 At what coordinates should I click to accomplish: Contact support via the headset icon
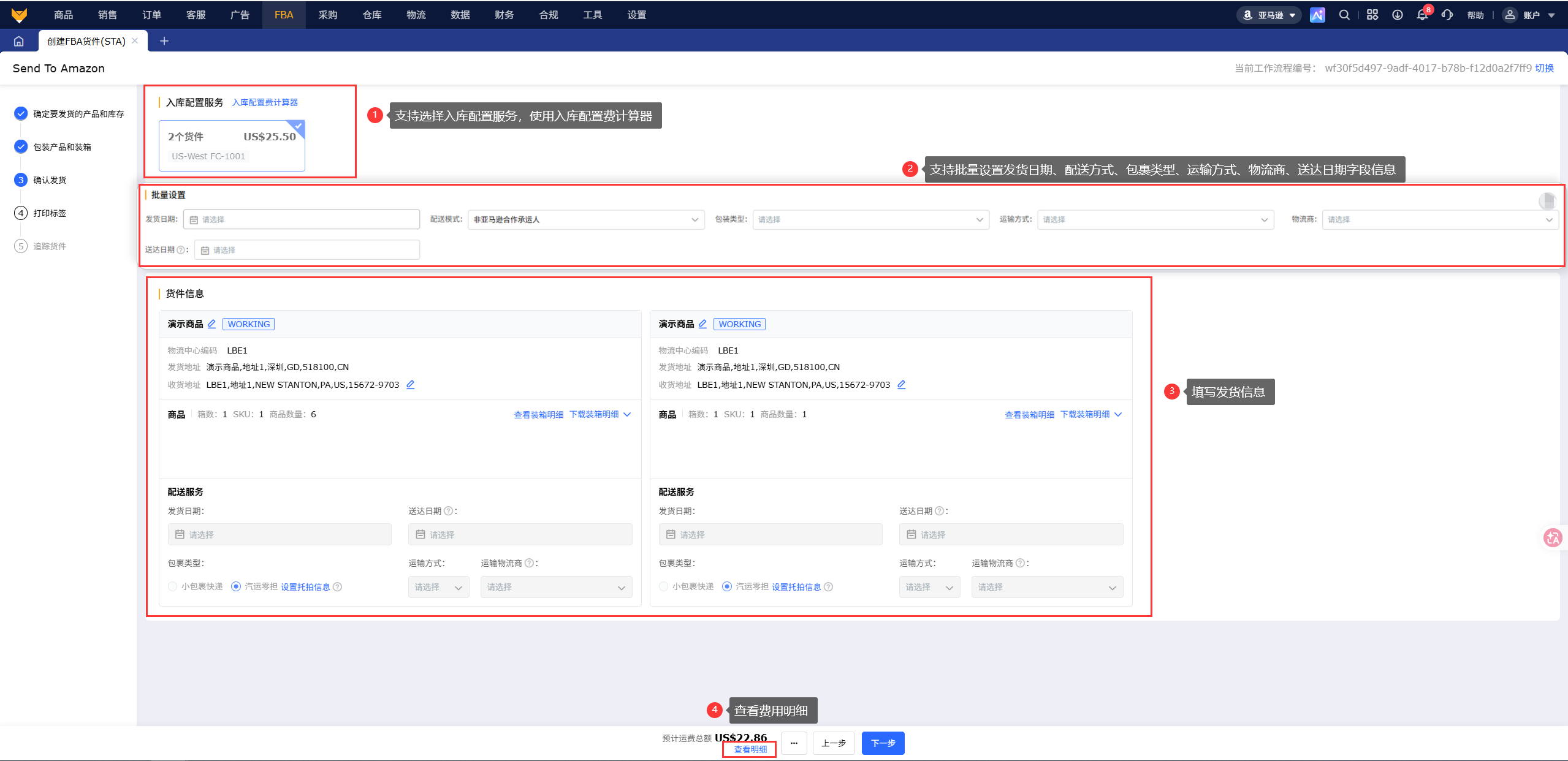click(x=1447, y=15)
